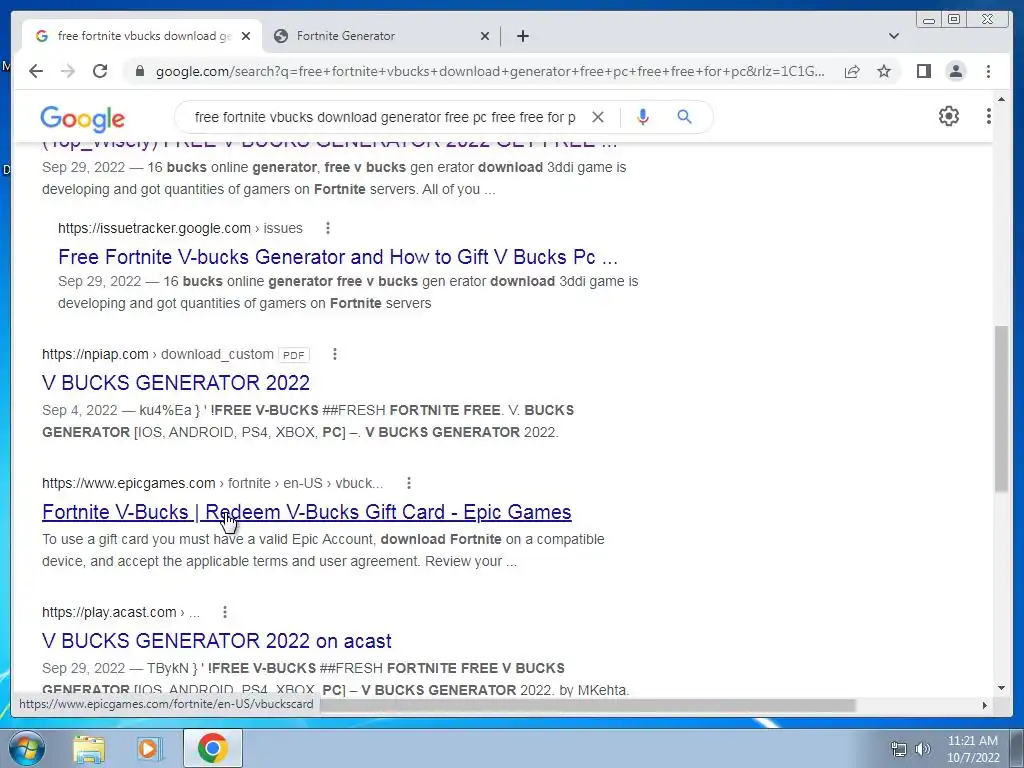Select the Chrome taskbar icon
This screenshot has width=1024, height=768.
212,748
